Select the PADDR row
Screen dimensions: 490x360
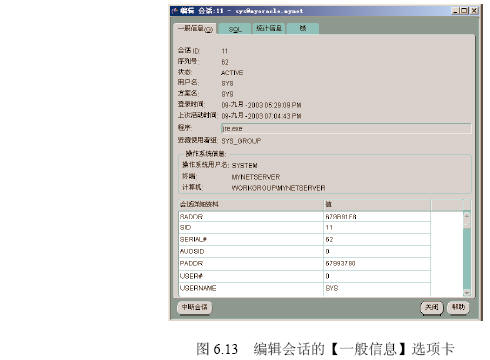coord(305,264)
